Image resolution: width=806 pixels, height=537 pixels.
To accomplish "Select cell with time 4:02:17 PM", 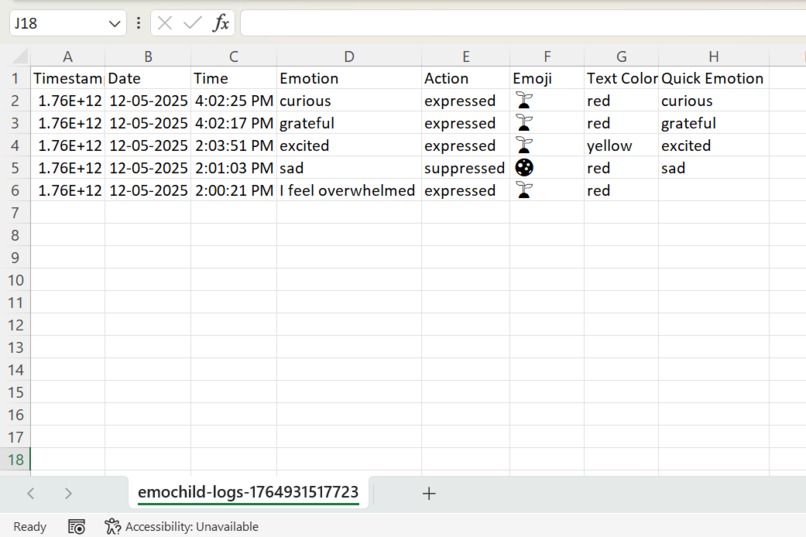I will (x=233, y=123).
